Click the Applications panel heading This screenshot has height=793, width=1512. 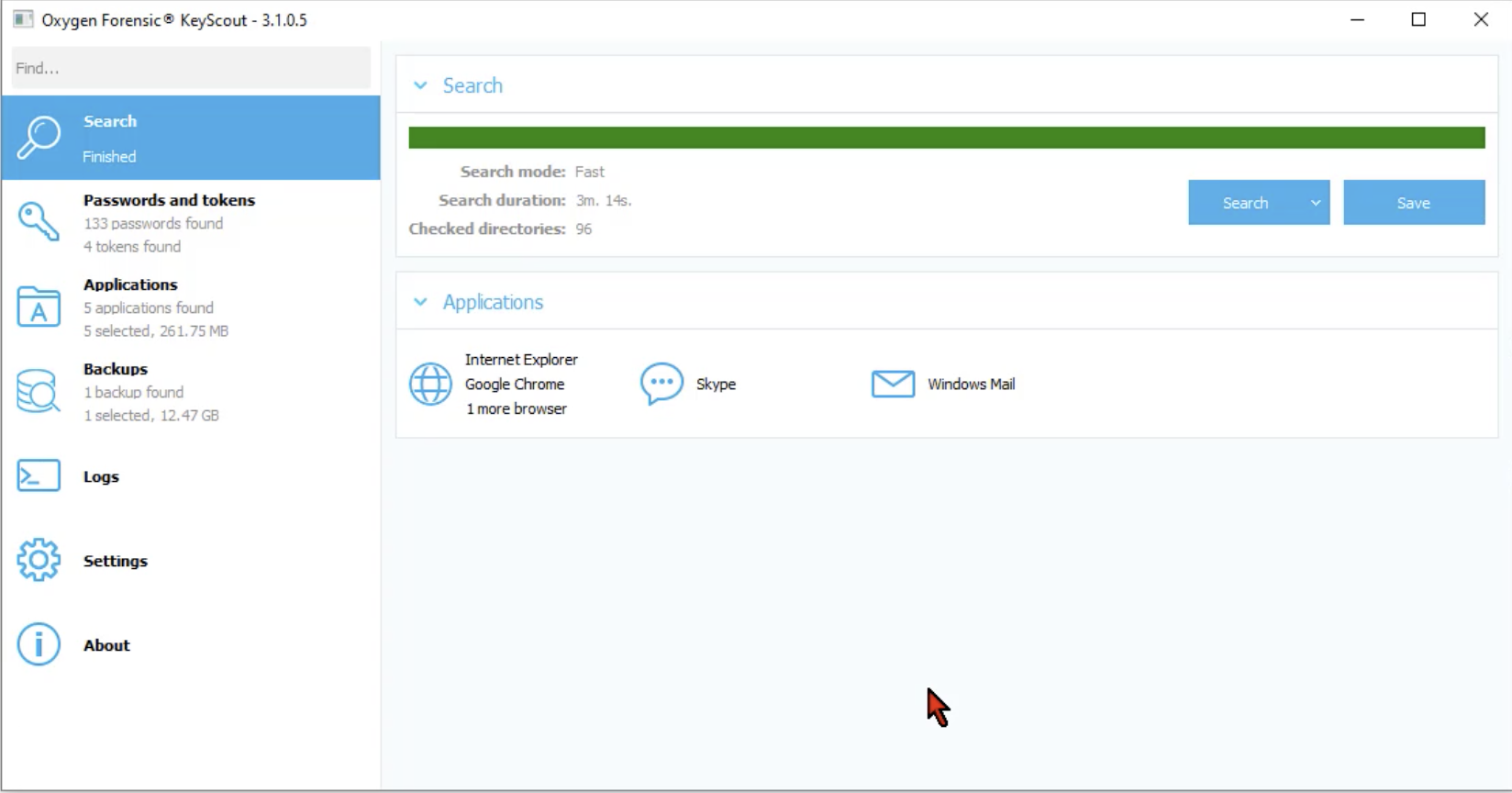tap(493, 302)
